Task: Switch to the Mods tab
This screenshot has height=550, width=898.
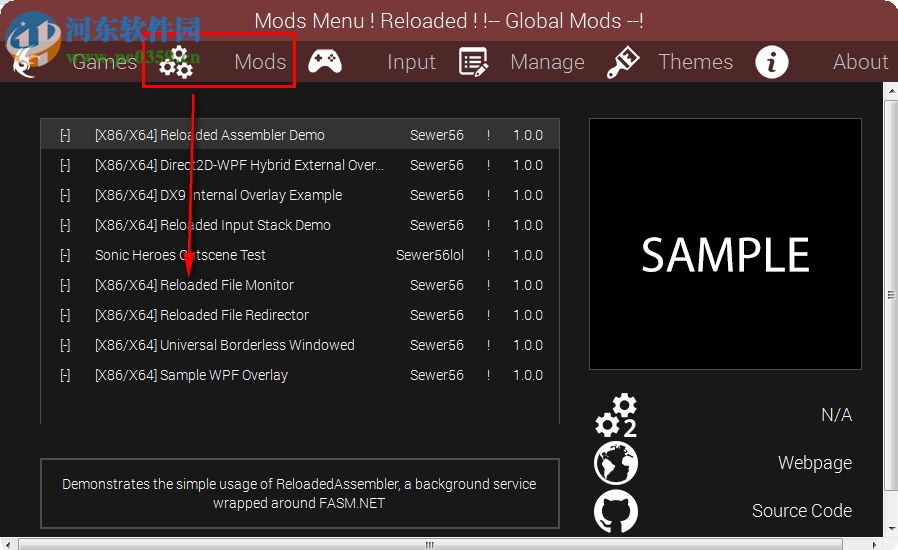Action: (x=260, y=61)
